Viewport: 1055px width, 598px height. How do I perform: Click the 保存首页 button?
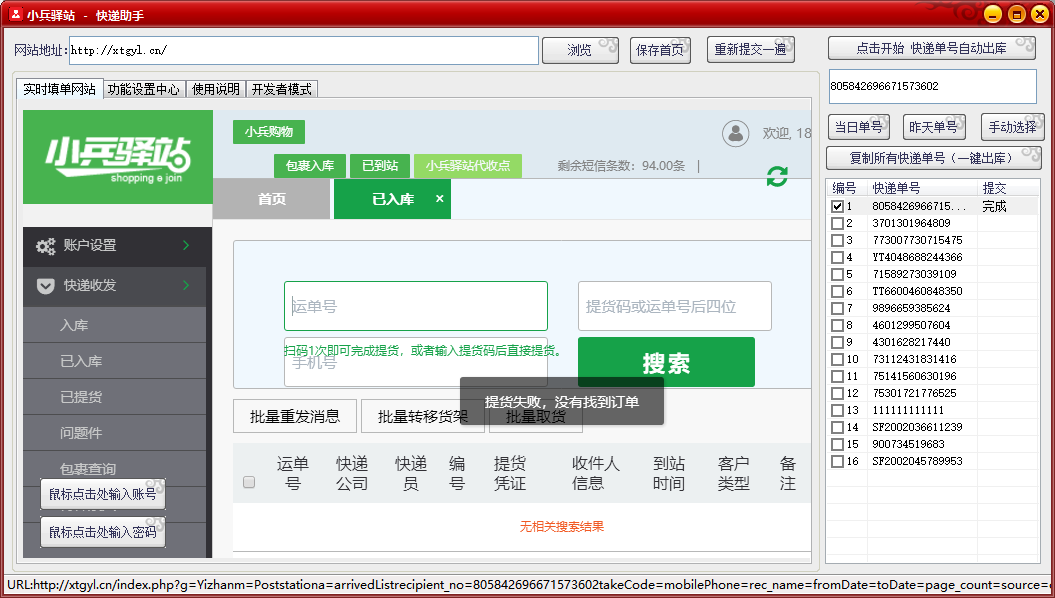(x=660, y=50)
